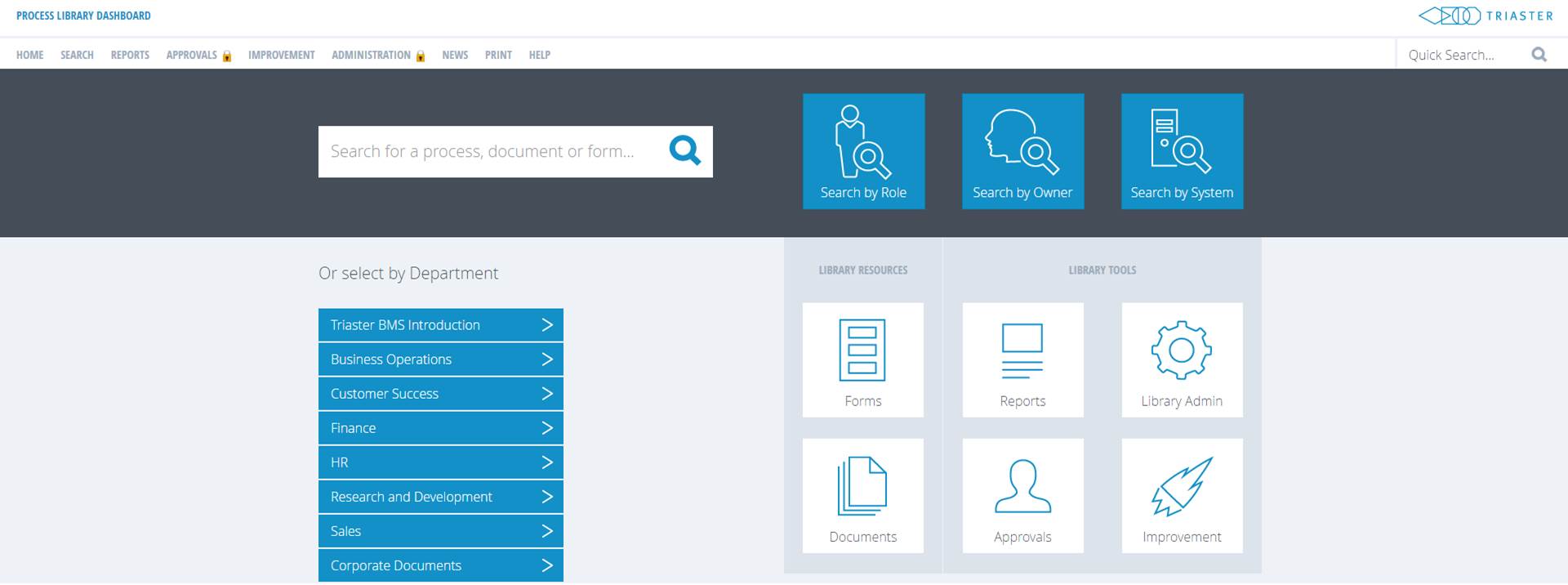This screenshot has width=1568, height=585.
Task: Expand Triaster BMS Introduction chevron
Action: [x=547, y=325]
